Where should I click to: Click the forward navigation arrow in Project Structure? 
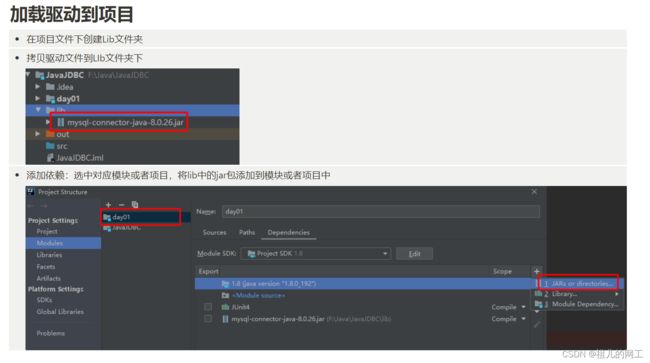click(44, 206)
